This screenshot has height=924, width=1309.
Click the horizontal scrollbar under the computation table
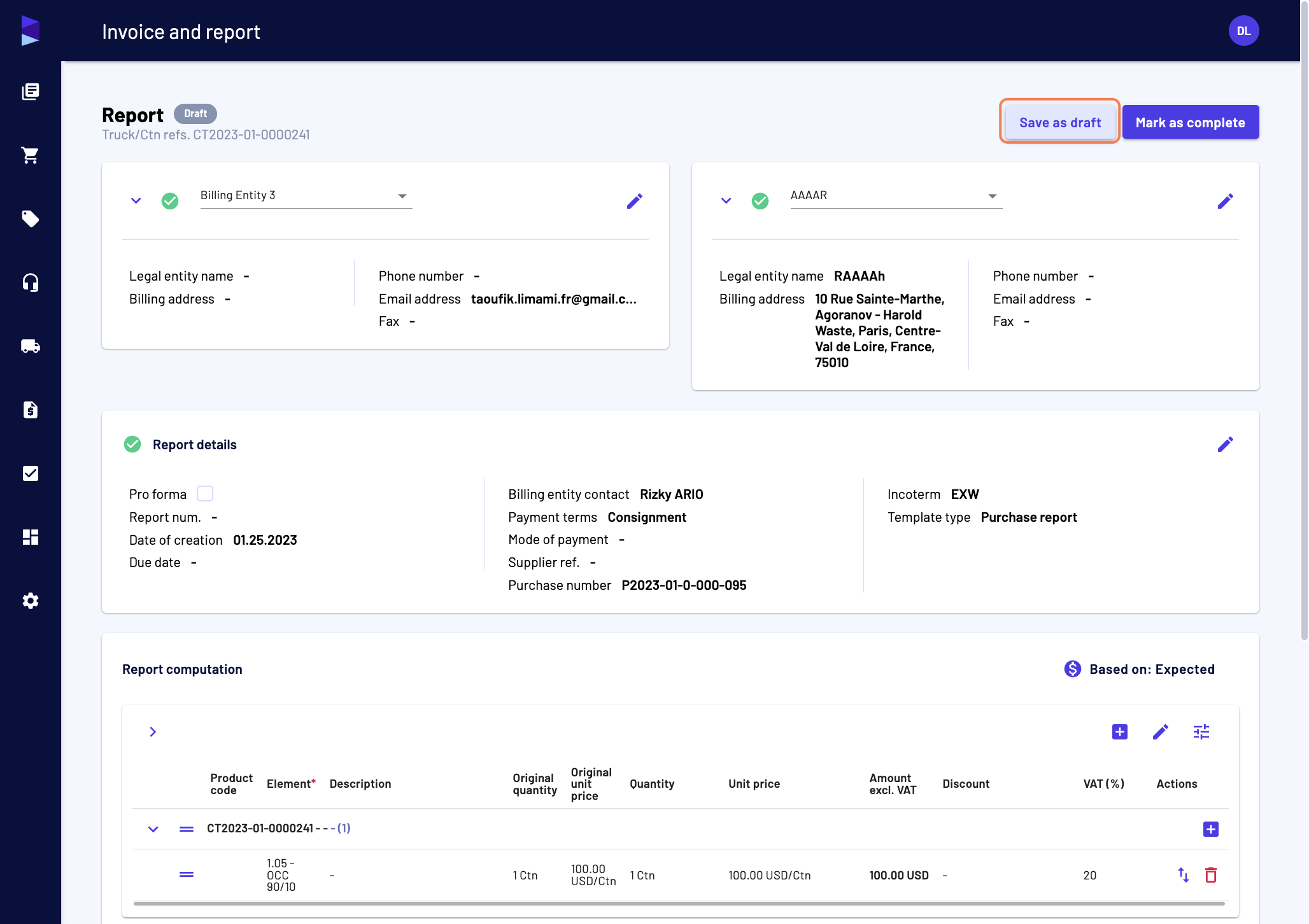click(679, 903)
